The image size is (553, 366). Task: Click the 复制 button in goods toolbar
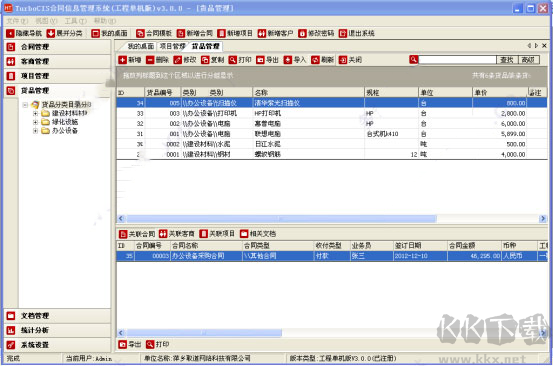[x=213, y=60]
